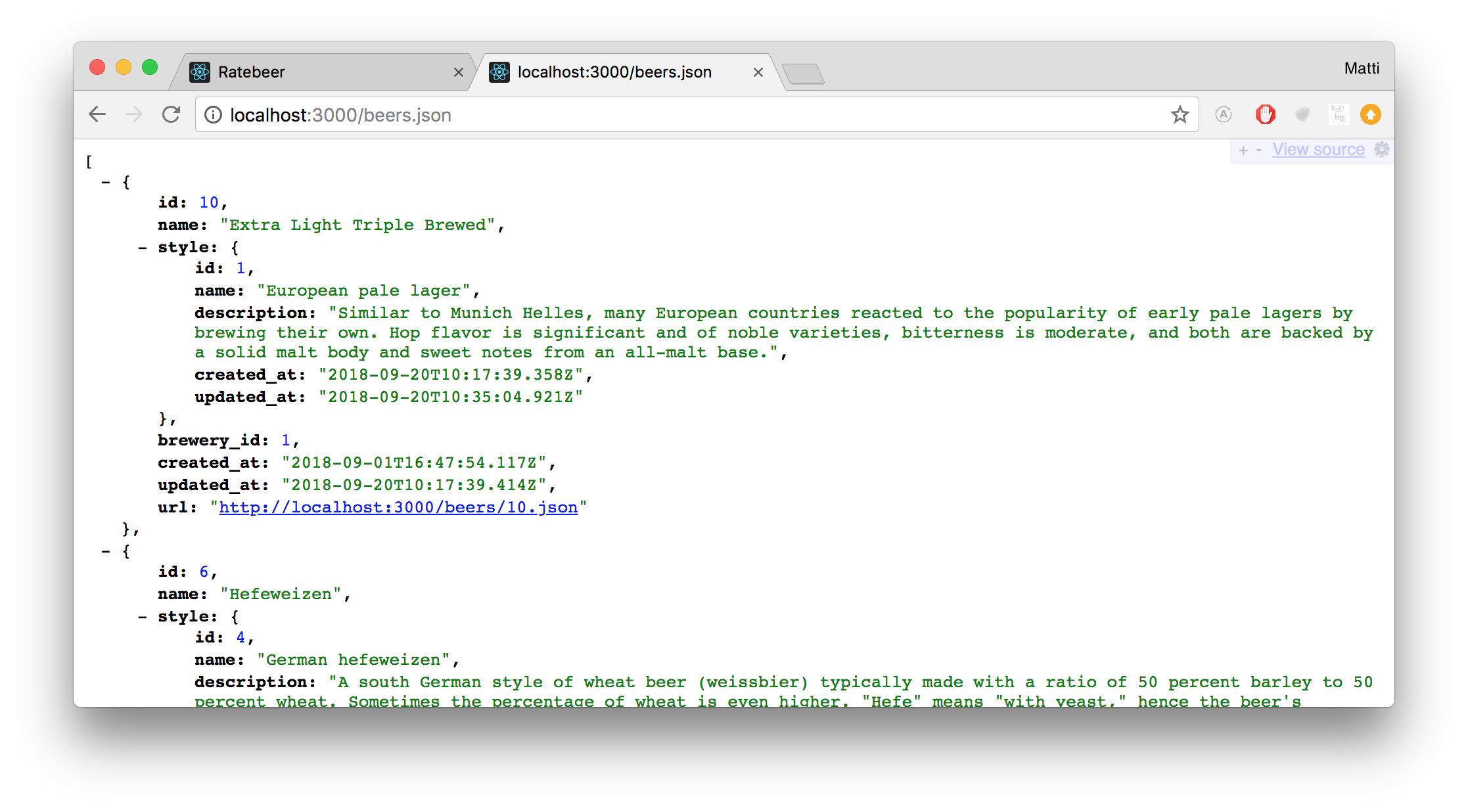Click the AdBlock red hand extension icon

pyautogui.click(x=1265, y=114)
